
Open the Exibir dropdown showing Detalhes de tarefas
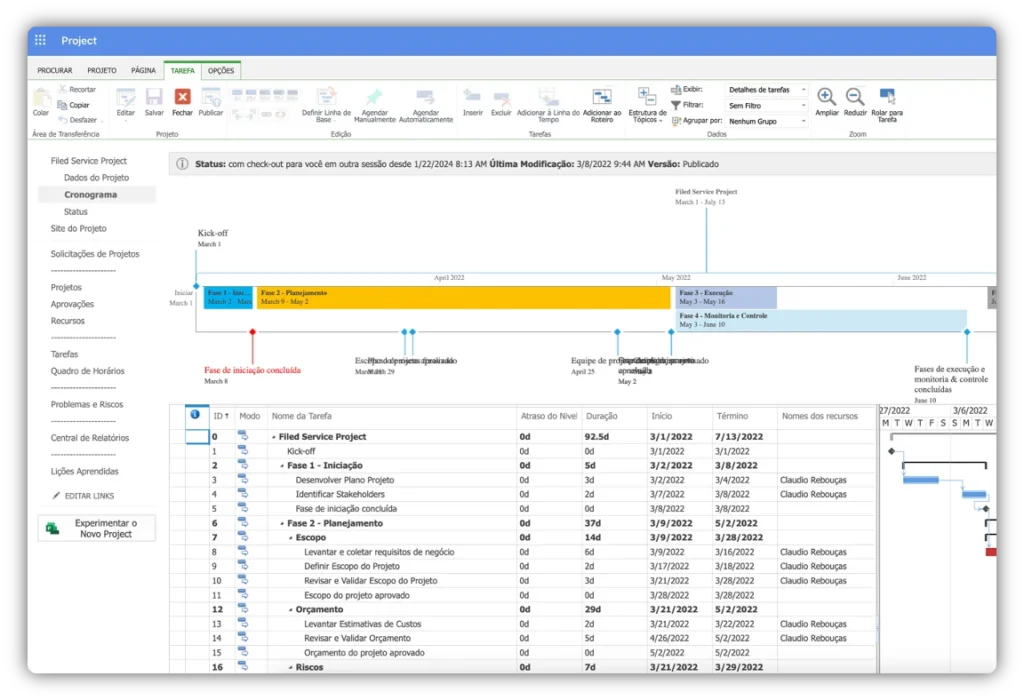click(766, 90)
